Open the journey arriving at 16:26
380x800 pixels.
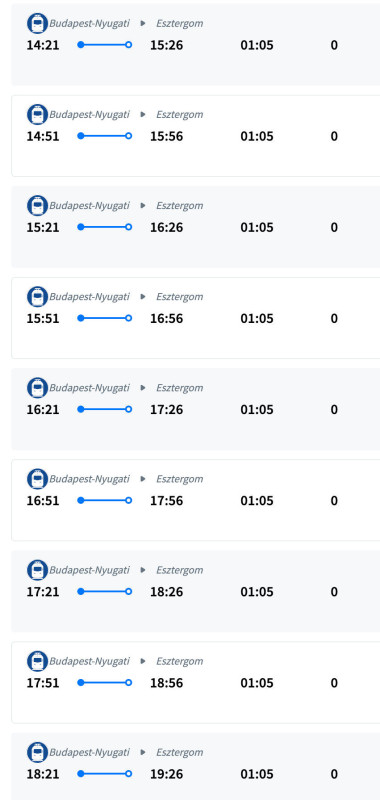click(x=195, y=227)
